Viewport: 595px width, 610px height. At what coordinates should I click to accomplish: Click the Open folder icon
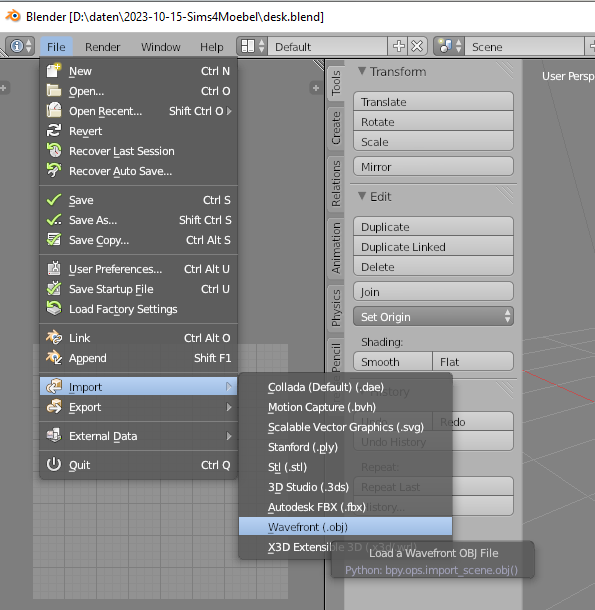[x=54, y=91]
